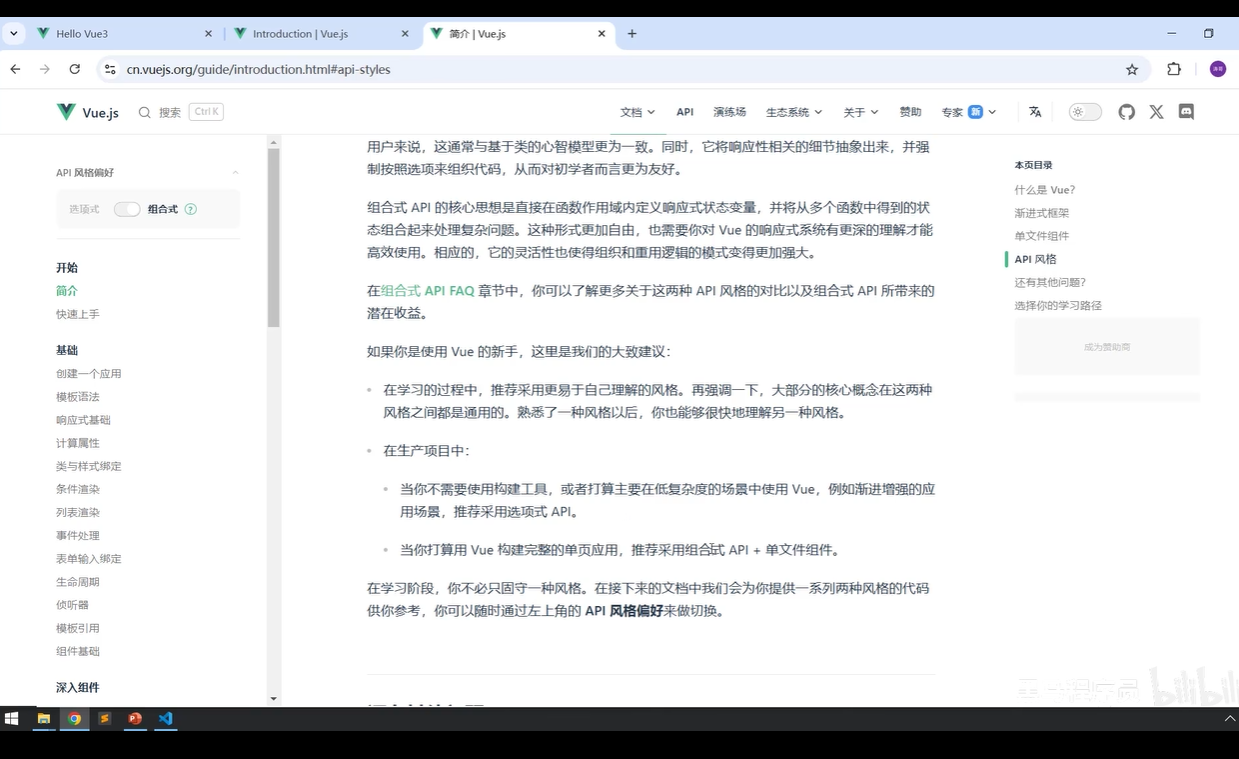
Task: Open the Discord icon link
Action: pos(1187,112)
